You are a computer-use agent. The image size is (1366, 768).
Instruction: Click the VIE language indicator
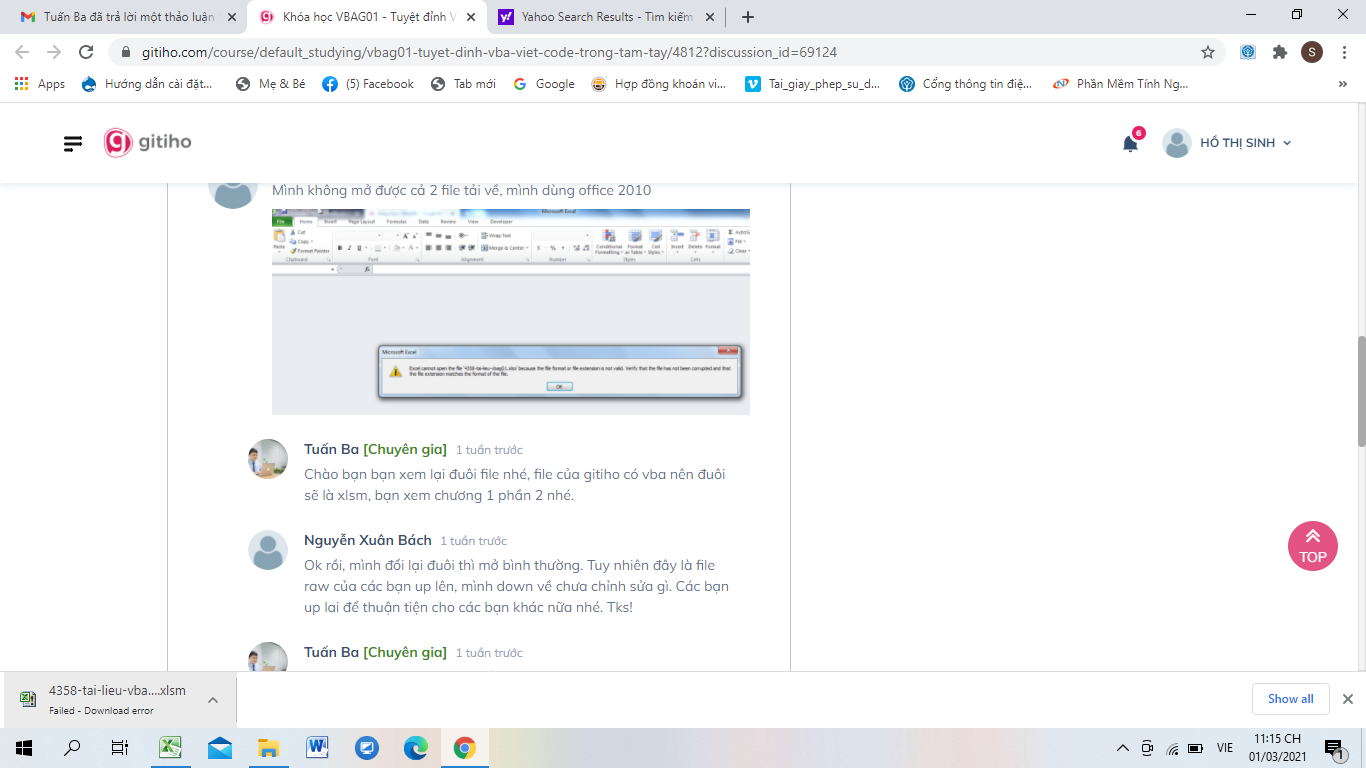(x=1225, y=748)
